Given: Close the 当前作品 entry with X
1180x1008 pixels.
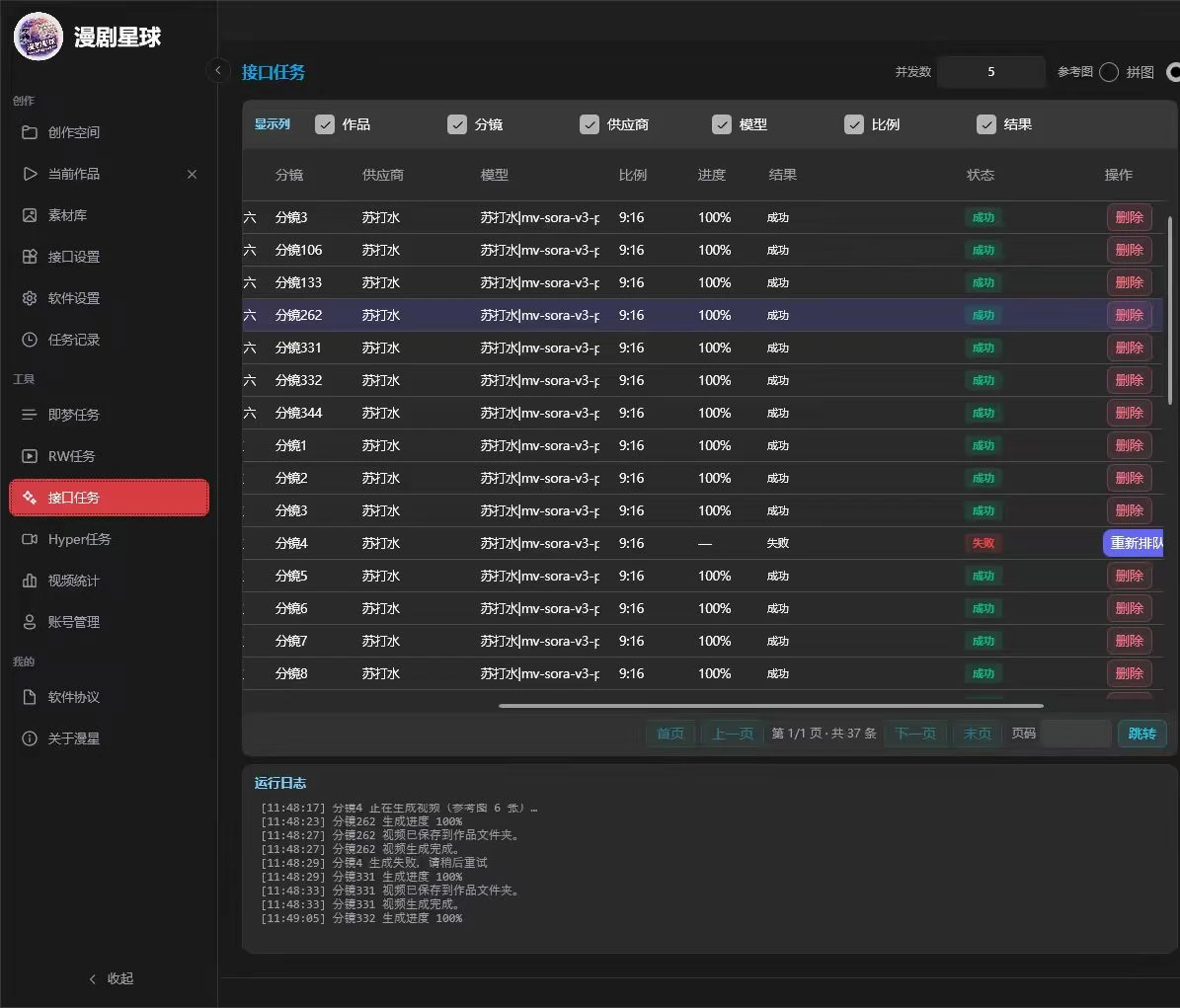Looking at the screenshot, I should [192, 174].
